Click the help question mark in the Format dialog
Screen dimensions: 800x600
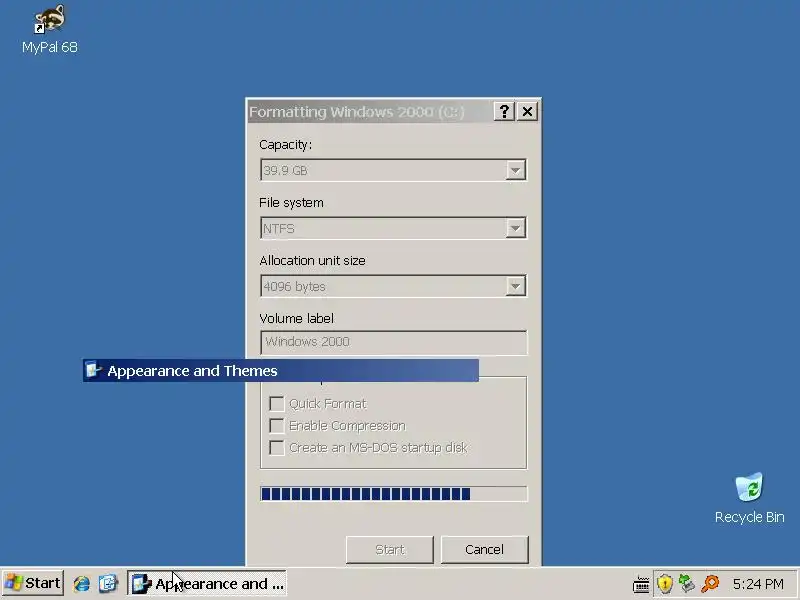(x=504, y=111)
